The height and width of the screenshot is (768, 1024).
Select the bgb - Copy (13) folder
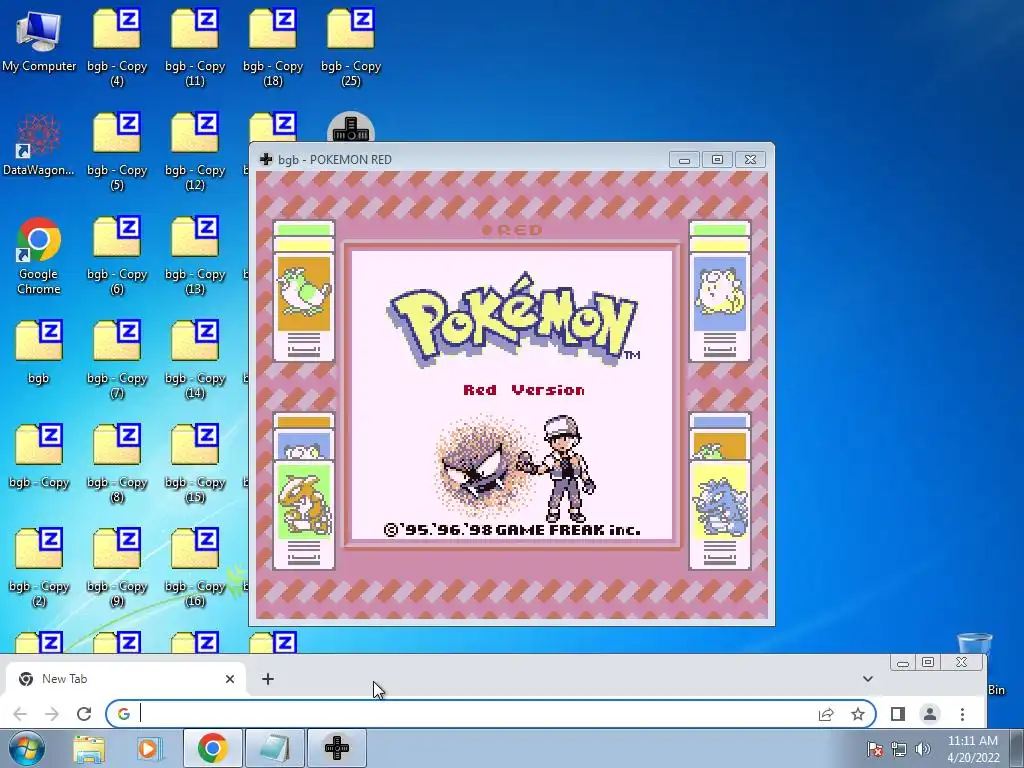pos(195,255)
